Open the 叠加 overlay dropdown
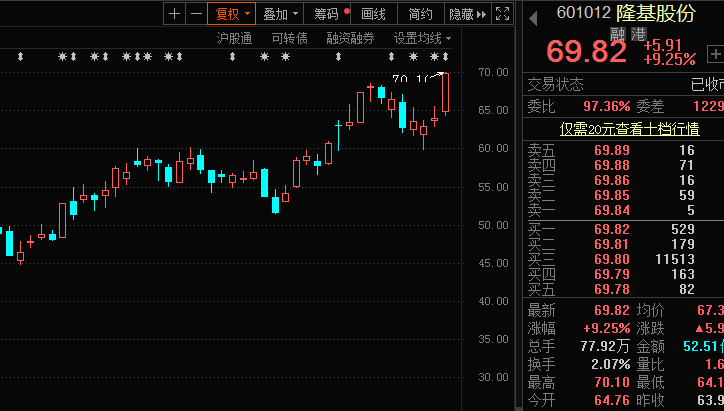724x411 pixels. coord(280,14)
